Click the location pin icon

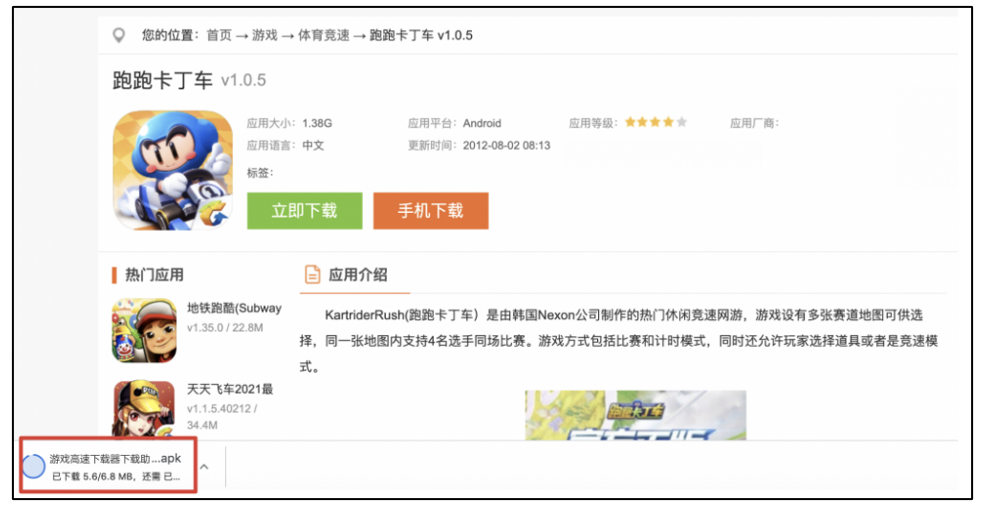(x=119, y=36)
